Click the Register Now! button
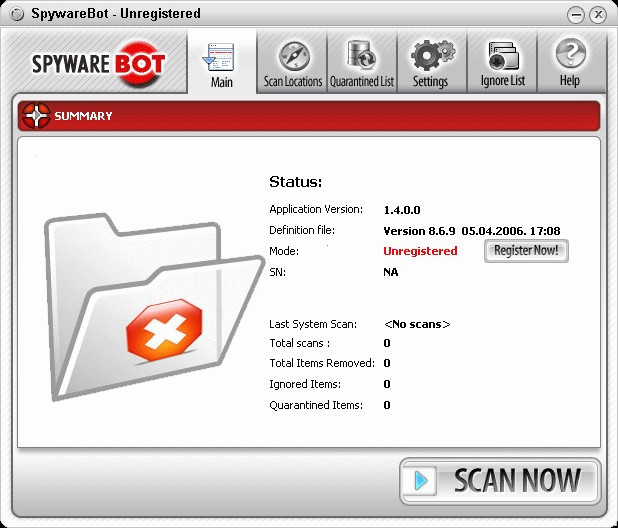 tap(526, 251)
